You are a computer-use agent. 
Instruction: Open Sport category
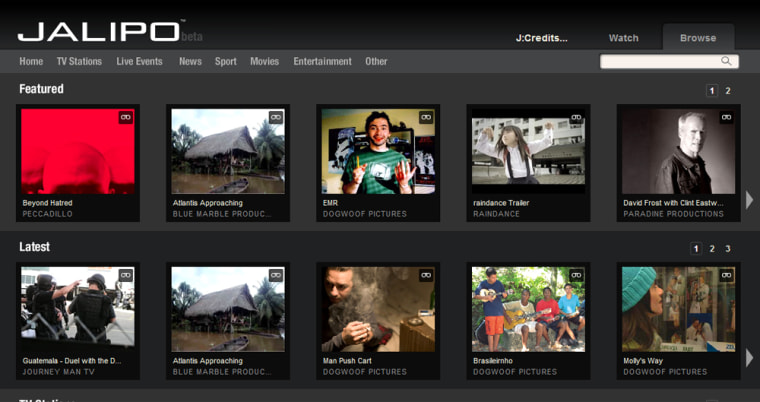[x=226, y=62]
